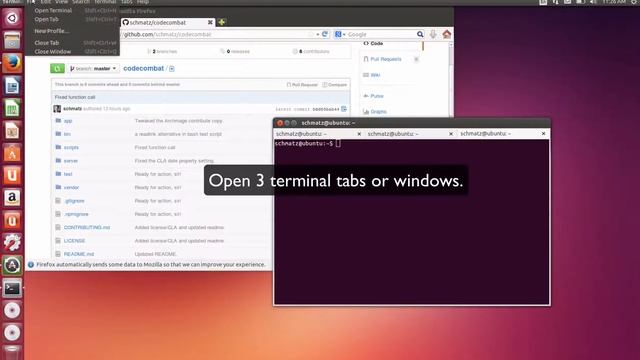Click the reload button in Firefox

[325, 34]
